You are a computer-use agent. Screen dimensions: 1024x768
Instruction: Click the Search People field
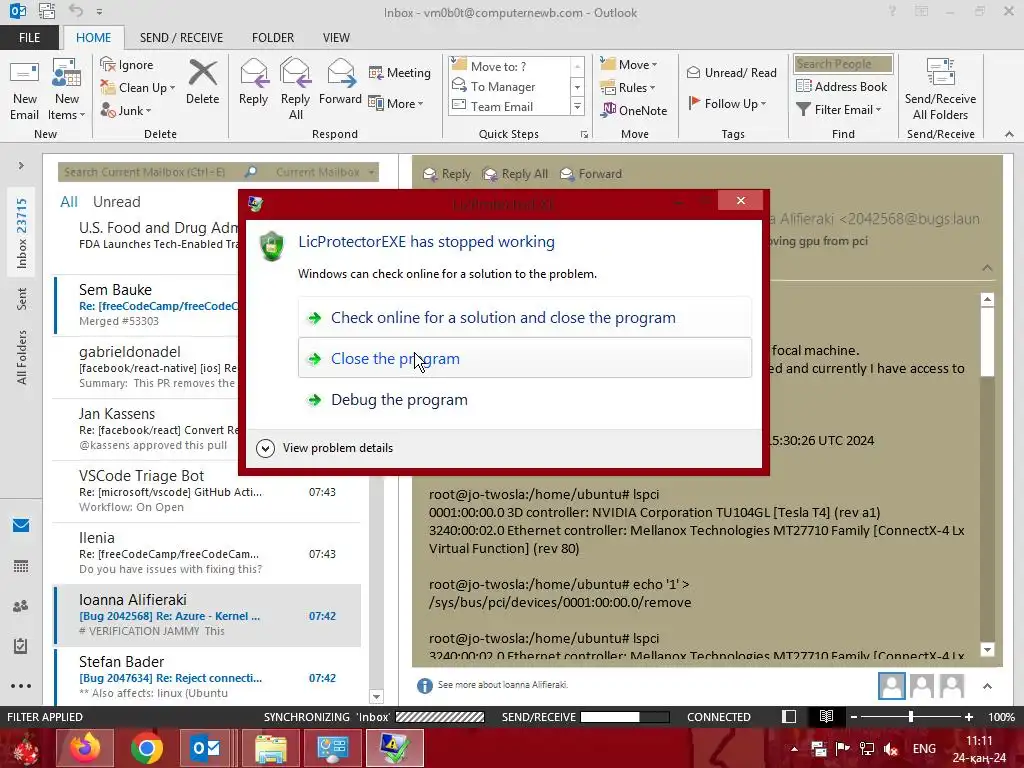click(843, 64)
